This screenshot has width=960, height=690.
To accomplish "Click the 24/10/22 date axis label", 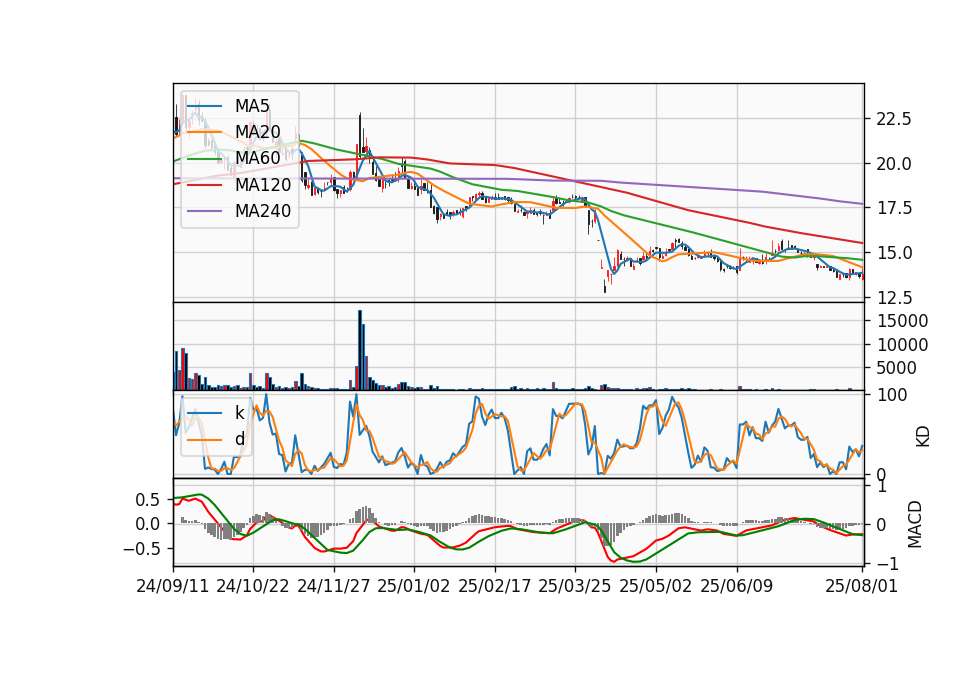I will point(253,586).
